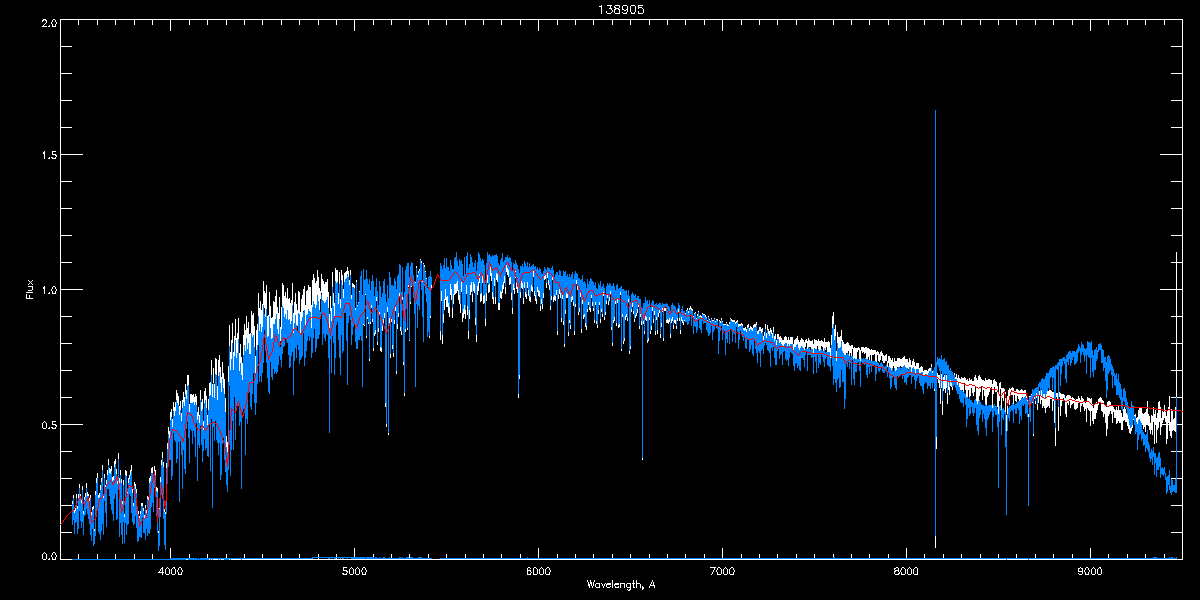The width and height of the screenshot is (1200, 600).
Task: Click the 9000 x-axis tick label
Action: tap(1090, 571)
